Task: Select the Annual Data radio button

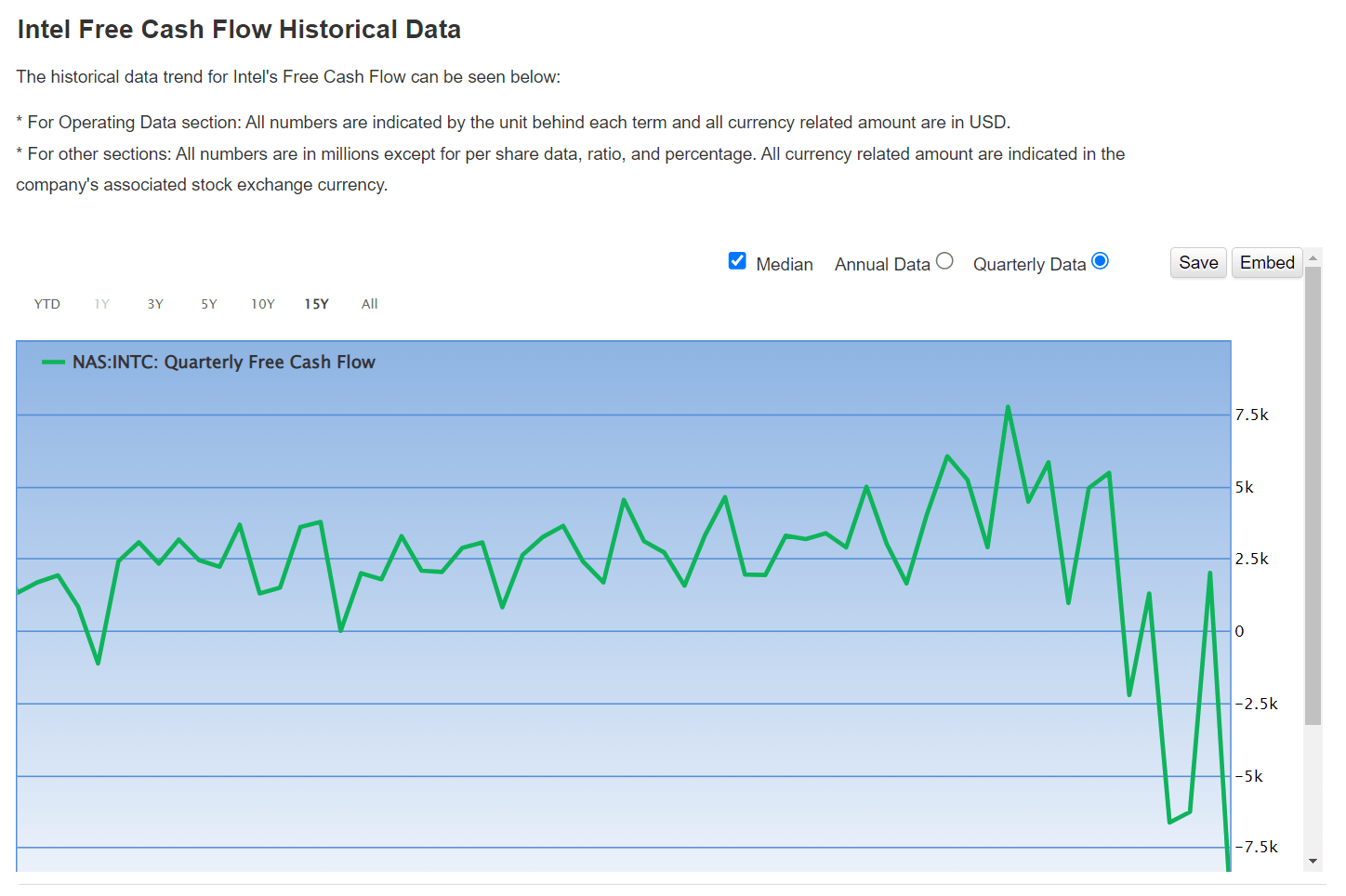Action: click(944, 261)
